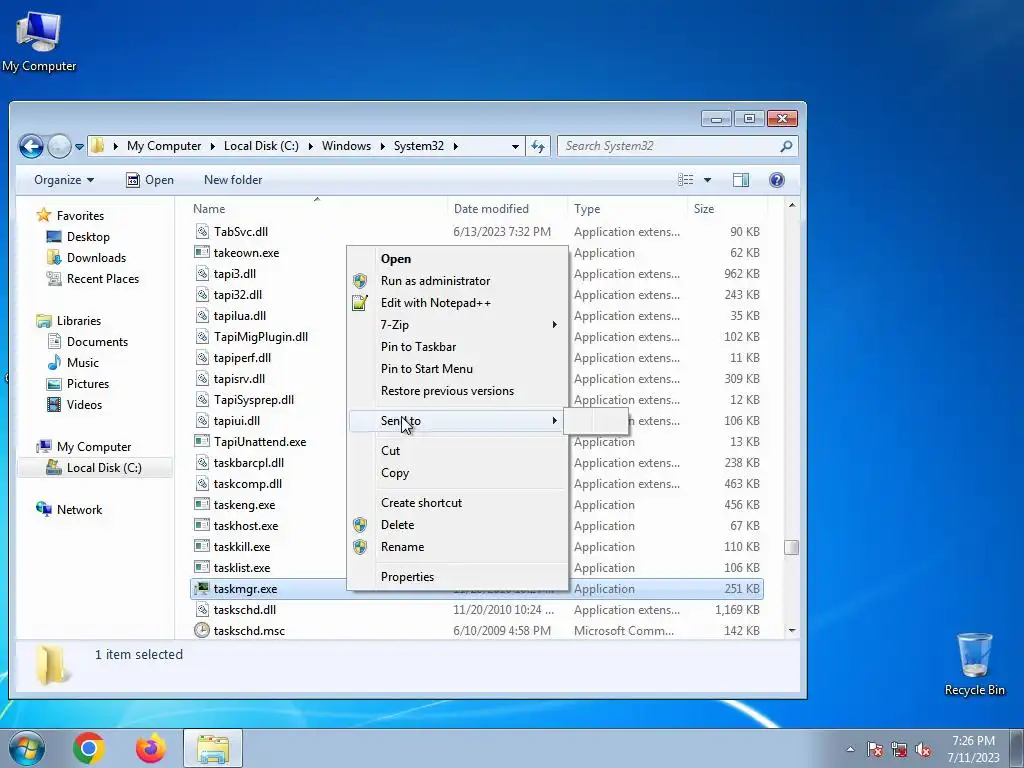This screenshot has width=1024, height=768.
Task: Click the file list scrollbar thumb
Action: tap(792, 547)
